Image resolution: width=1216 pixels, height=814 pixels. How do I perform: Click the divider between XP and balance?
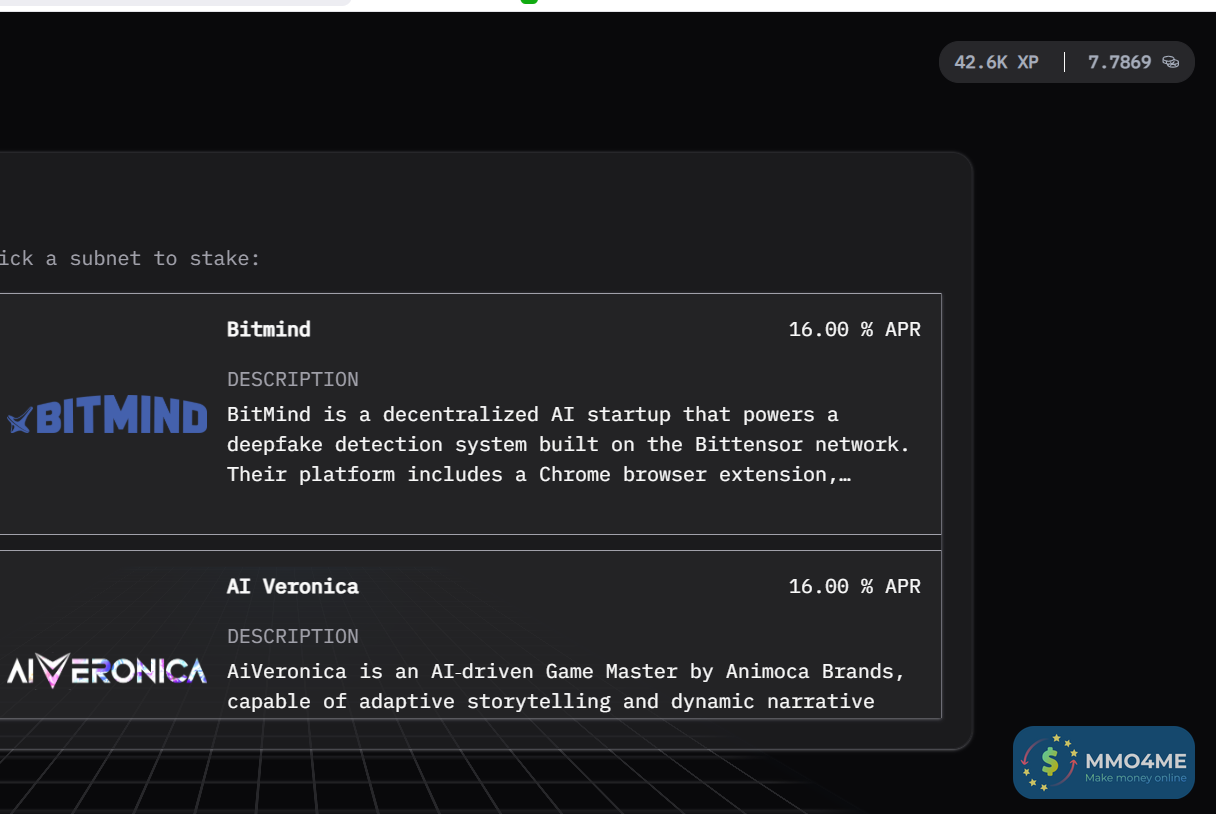(1064, 62)
